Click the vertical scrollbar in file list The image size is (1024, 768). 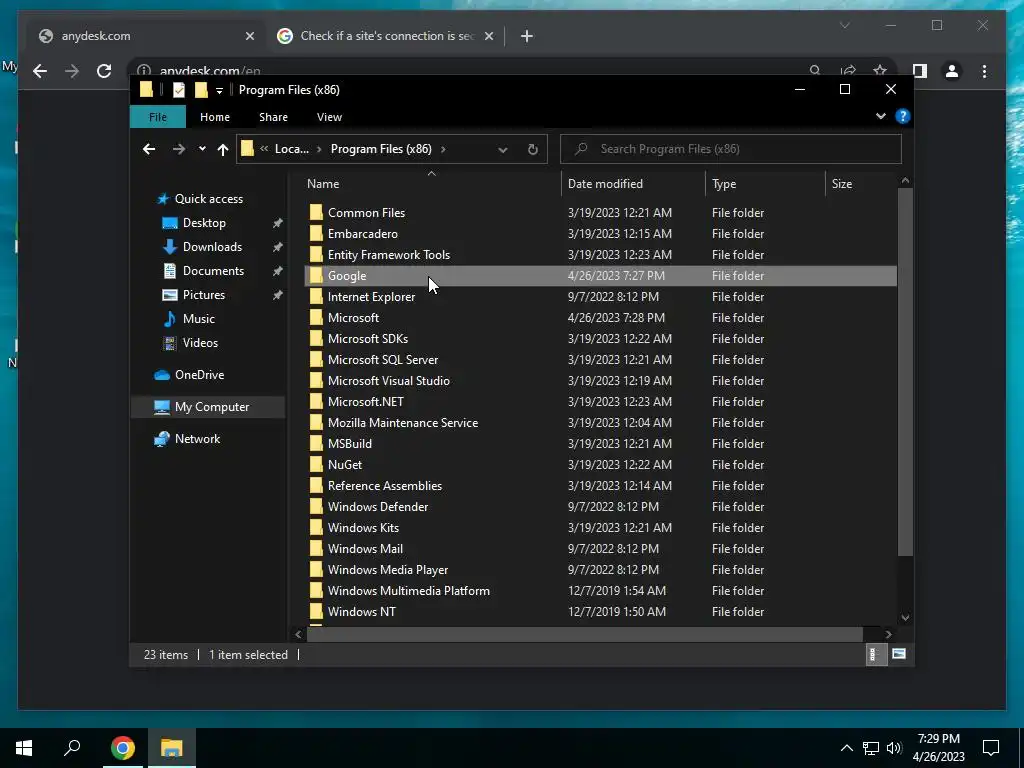[905, 372]
